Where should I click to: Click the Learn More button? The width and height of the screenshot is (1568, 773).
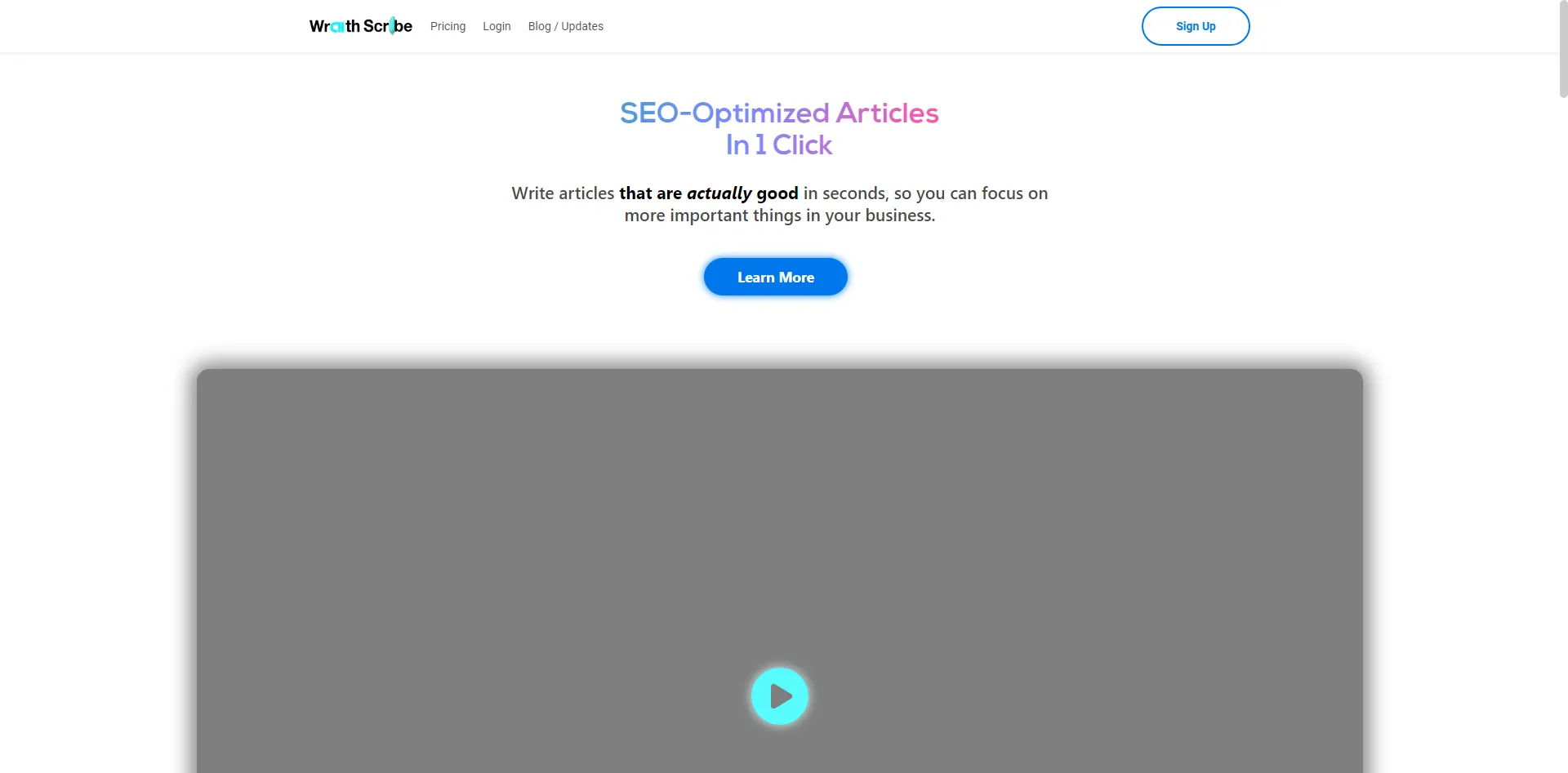point(776,277)
